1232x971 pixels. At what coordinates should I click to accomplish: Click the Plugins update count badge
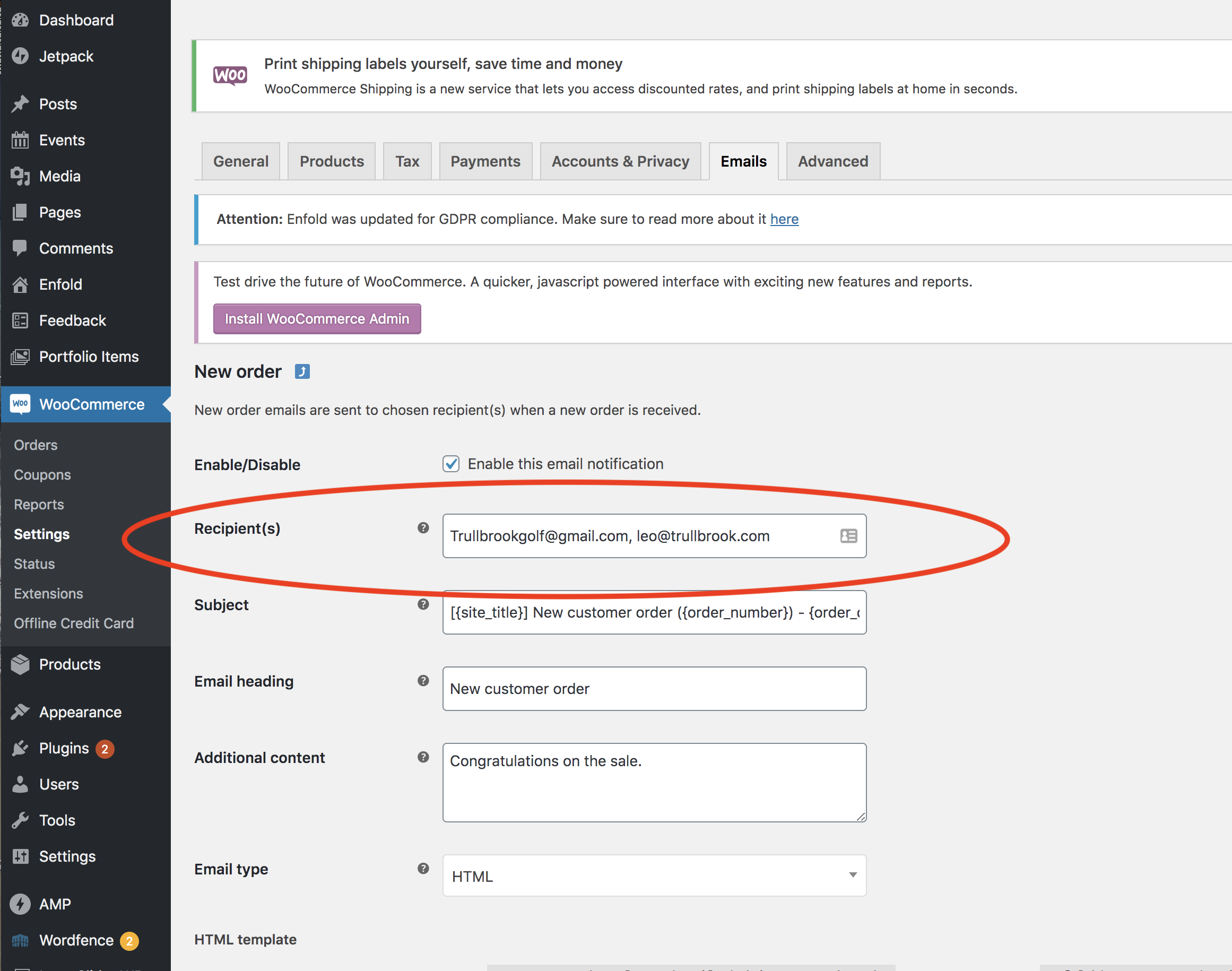click(105, 749)
